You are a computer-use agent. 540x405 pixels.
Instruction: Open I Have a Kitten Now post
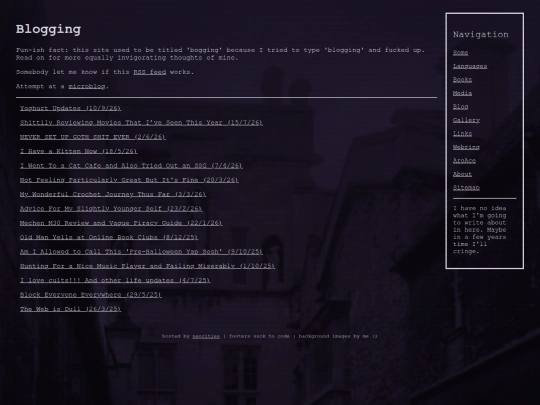pyautogui.click(x=79, y=151)
